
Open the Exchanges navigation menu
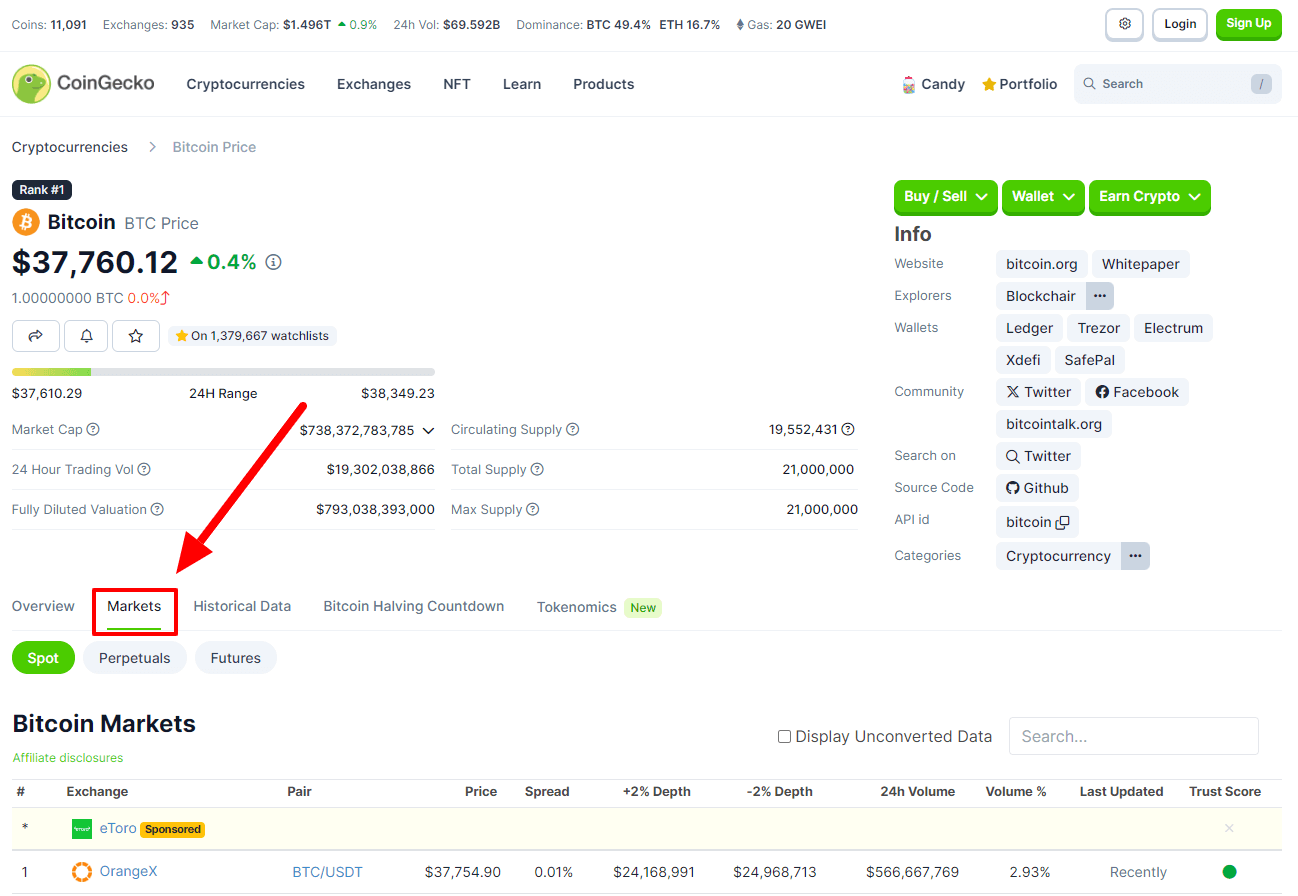coord(374,84)
